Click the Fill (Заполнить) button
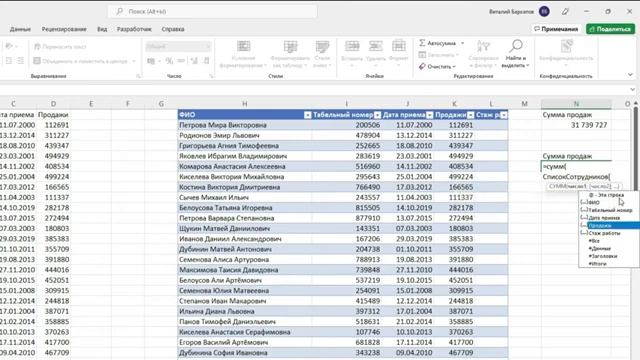The height and width of the screenshot is (360, 640). [438, 55]
